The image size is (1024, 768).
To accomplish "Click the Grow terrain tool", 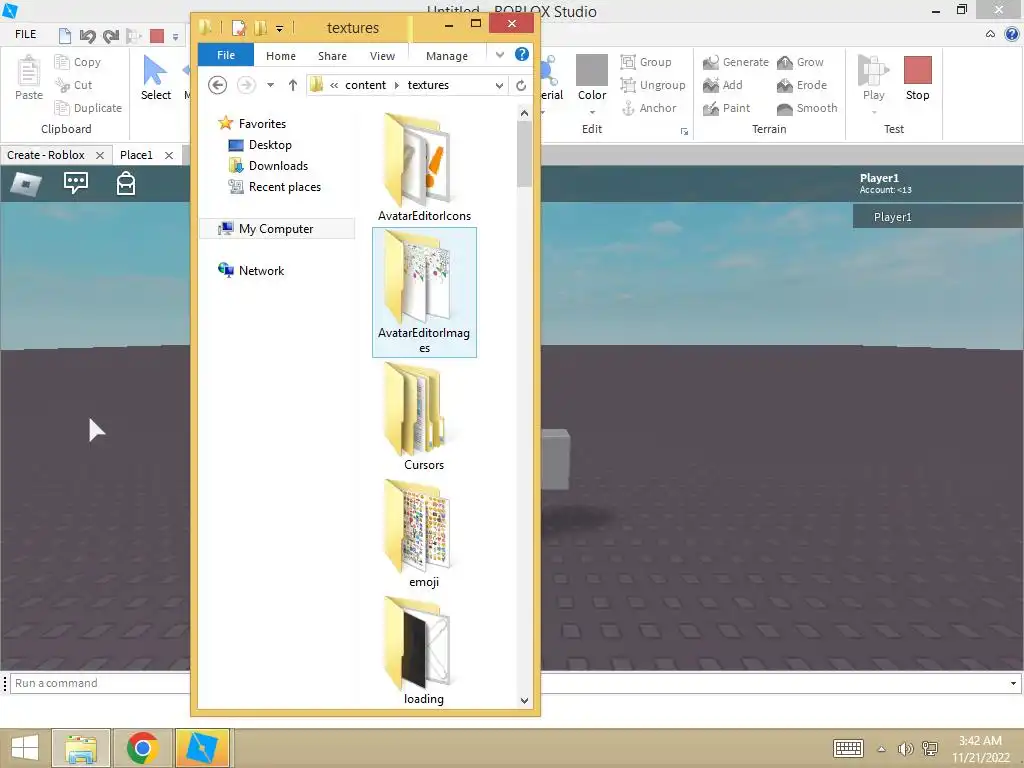I will click(800, 62).
